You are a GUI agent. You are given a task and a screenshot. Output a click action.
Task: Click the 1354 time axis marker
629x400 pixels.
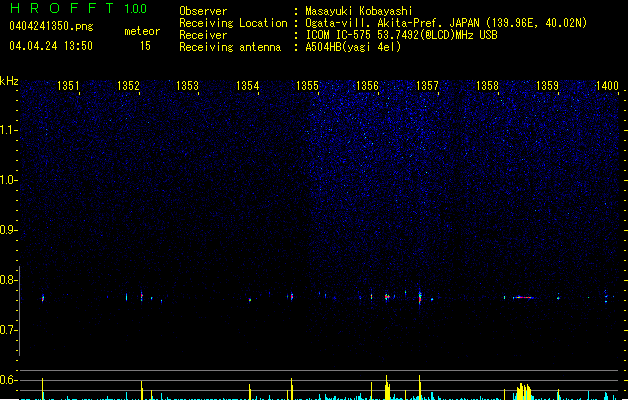(x=248, y=86)
